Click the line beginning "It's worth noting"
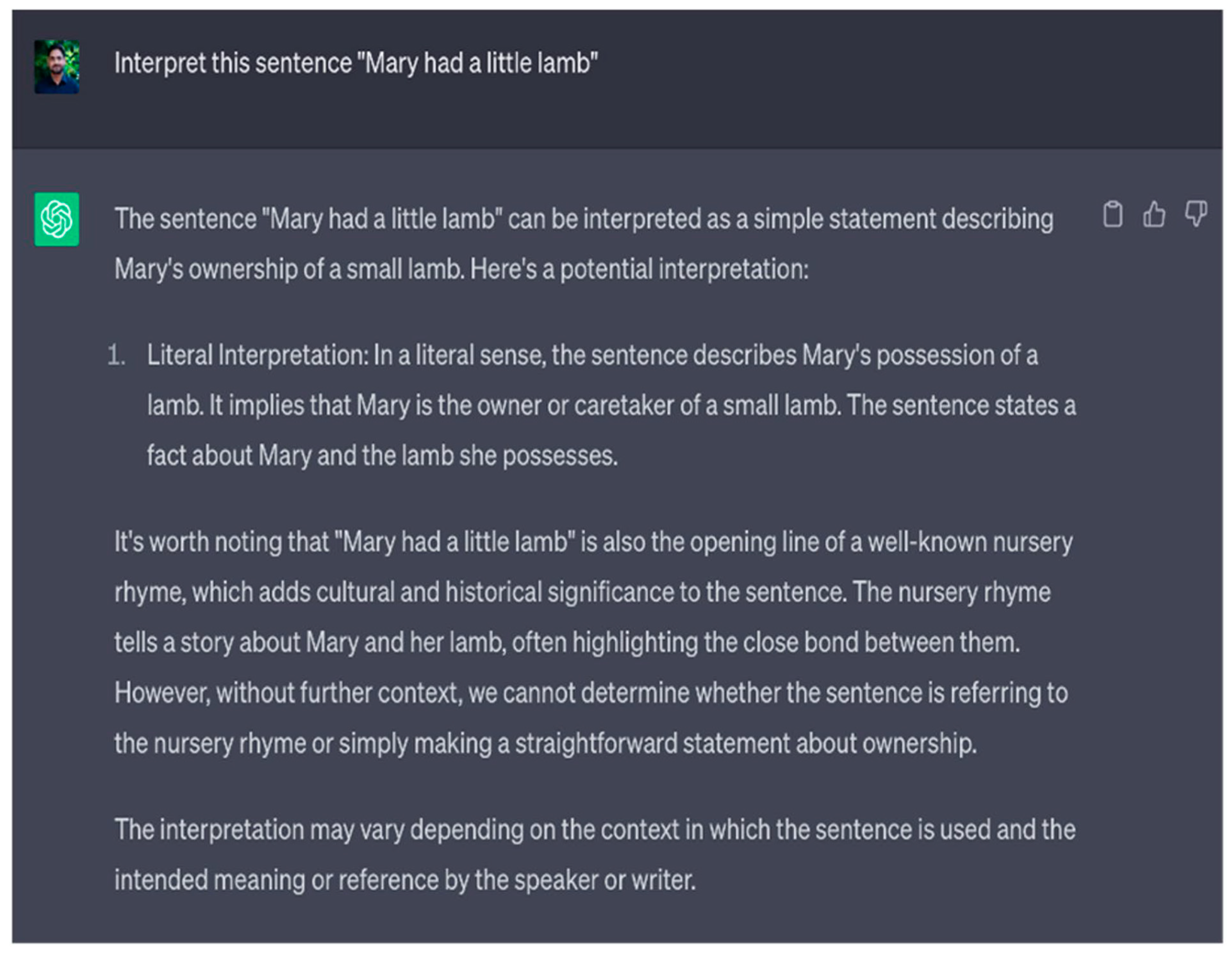1232x955 pixels. (x=593, y=543)
